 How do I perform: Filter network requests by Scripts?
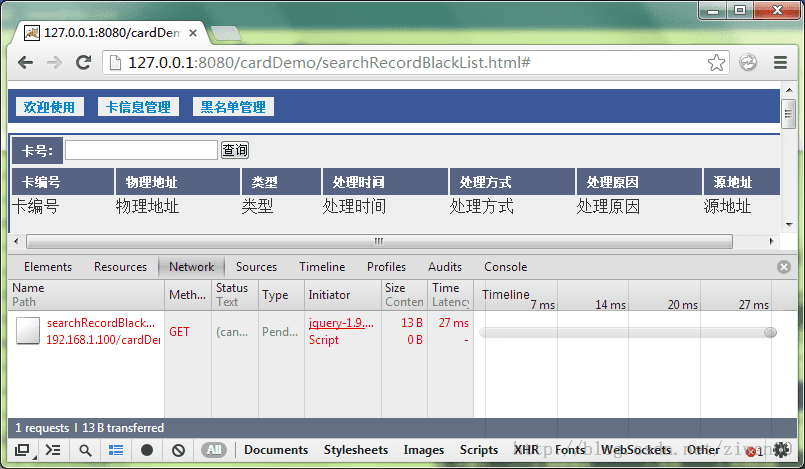click(478, 450)
